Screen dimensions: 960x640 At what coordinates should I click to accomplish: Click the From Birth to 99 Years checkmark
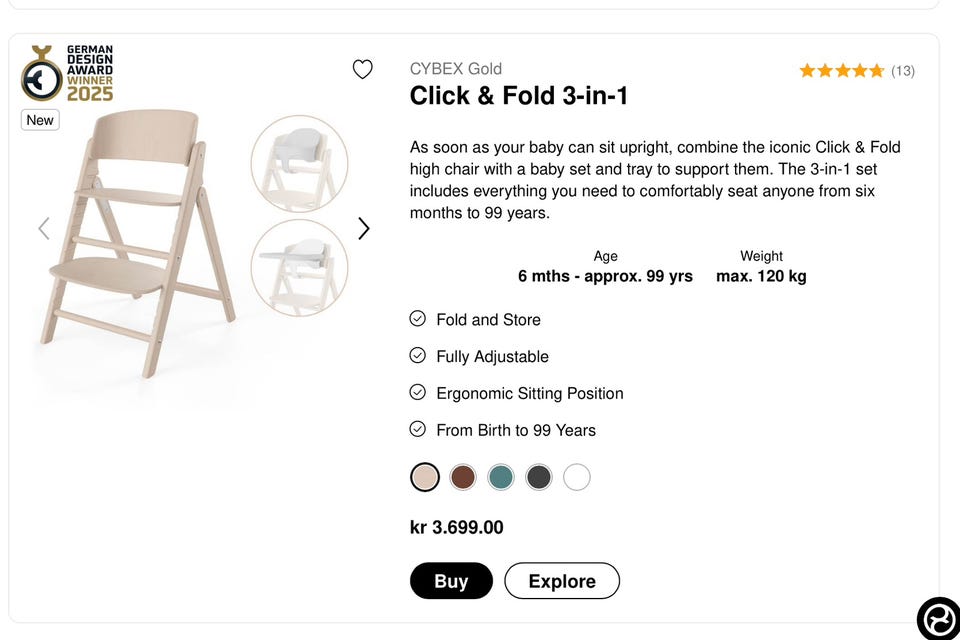pos(418,430)
